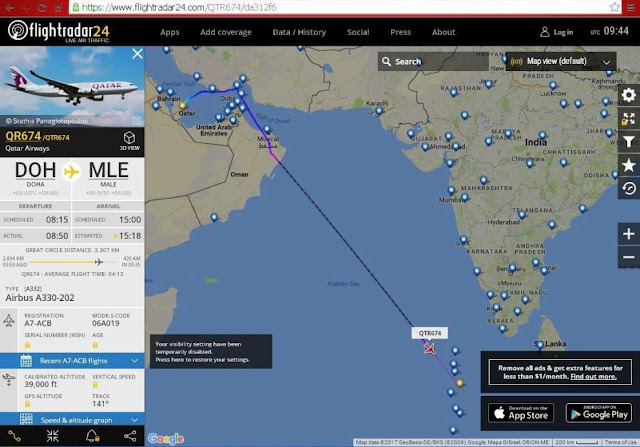The width and height of the screenshot is (640, 447).
Task: Expand Recent A7-ACB flights section
Action: point(72,361)
